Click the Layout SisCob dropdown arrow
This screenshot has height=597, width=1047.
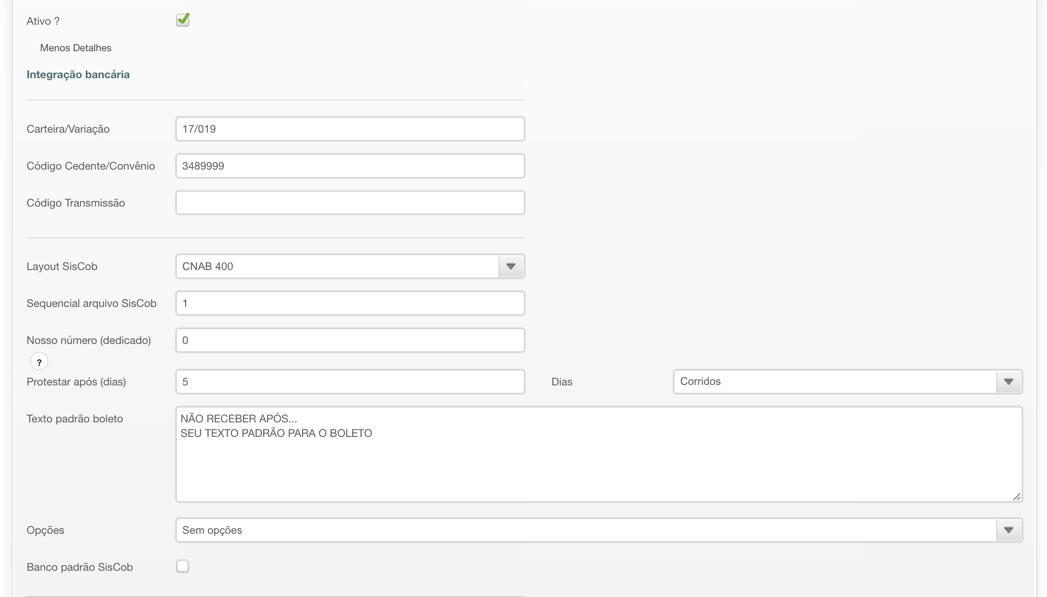(x=511, y=267)
